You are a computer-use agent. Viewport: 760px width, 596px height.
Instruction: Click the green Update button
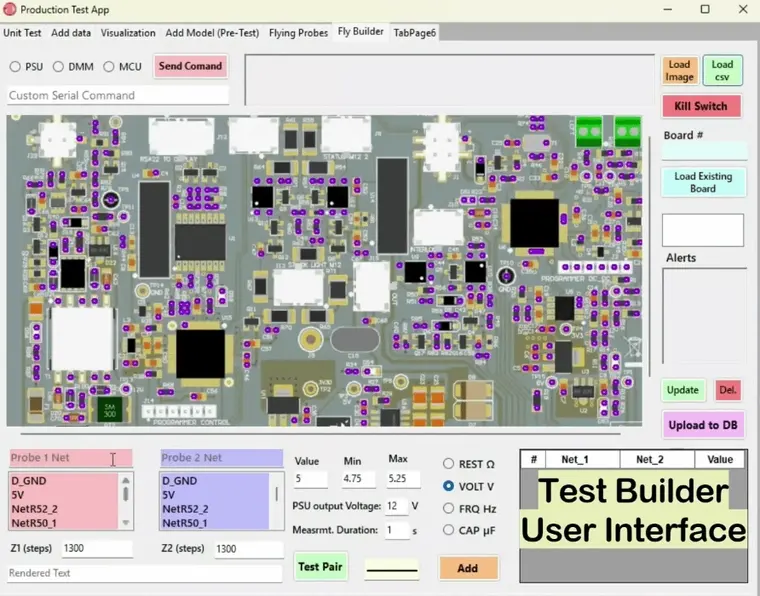pyautogui.click(x=682, y=390)
